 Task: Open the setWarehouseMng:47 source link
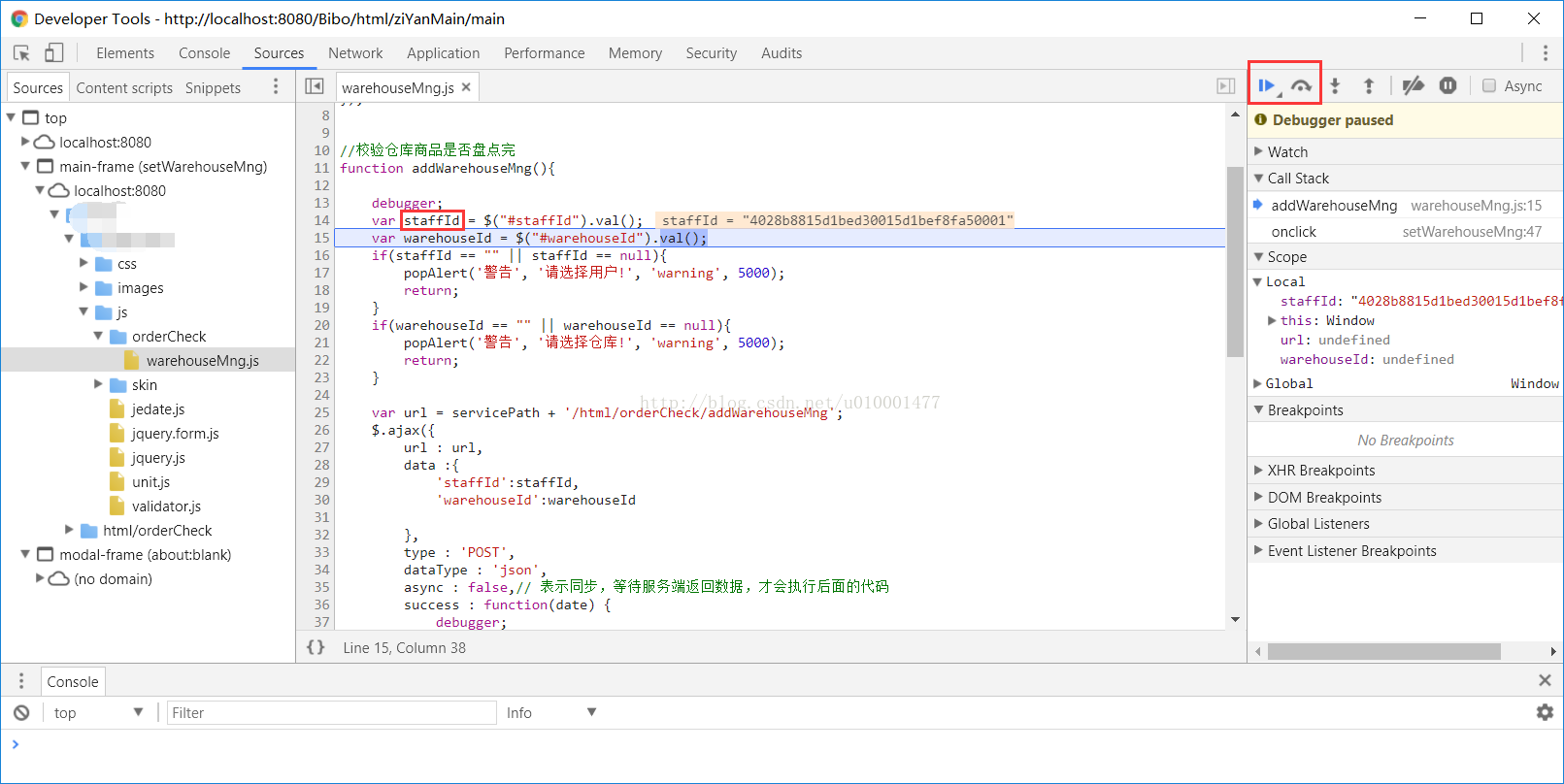[1472, 232]
